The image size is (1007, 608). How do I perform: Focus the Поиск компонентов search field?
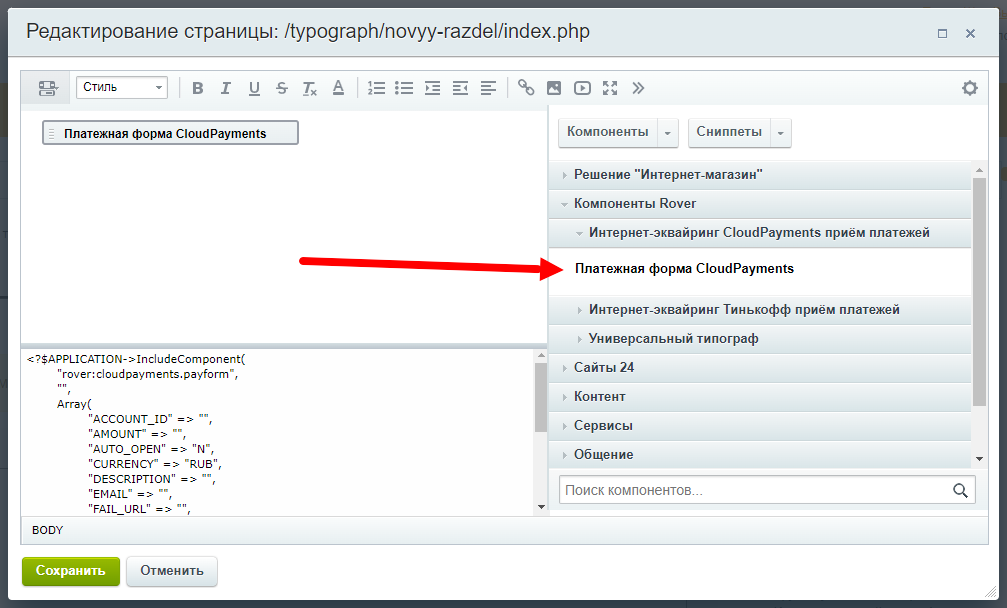pos(767,490)
